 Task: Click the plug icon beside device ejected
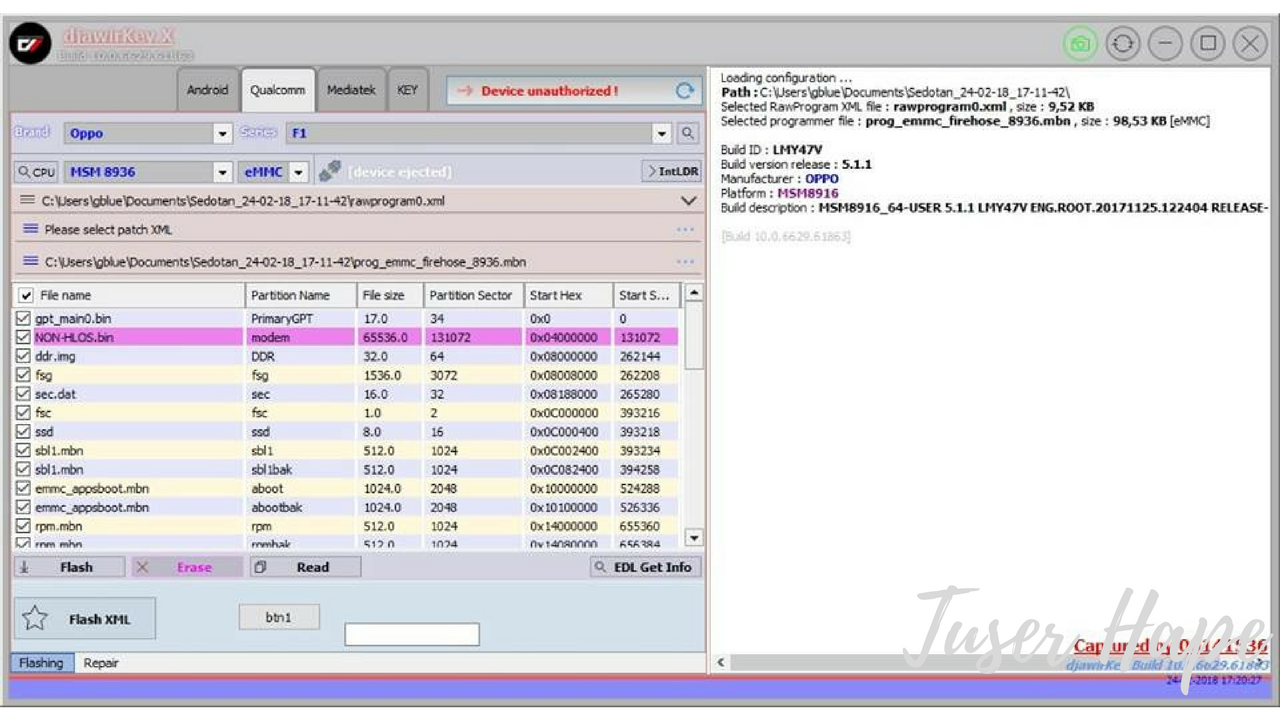(x=330, y=172)
